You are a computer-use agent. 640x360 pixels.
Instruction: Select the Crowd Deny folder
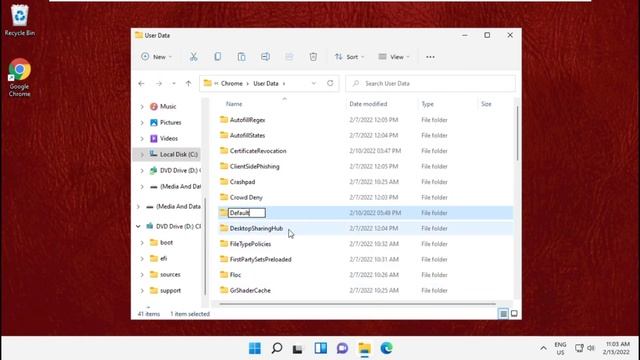pyautogui.click(x=246, y=198)
